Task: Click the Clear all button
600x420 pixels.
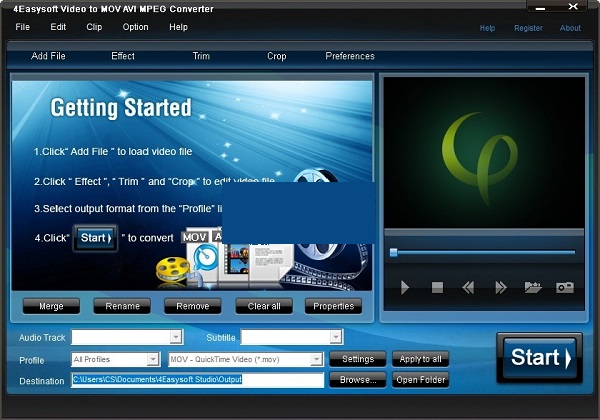Action: [x=264, y=306]
